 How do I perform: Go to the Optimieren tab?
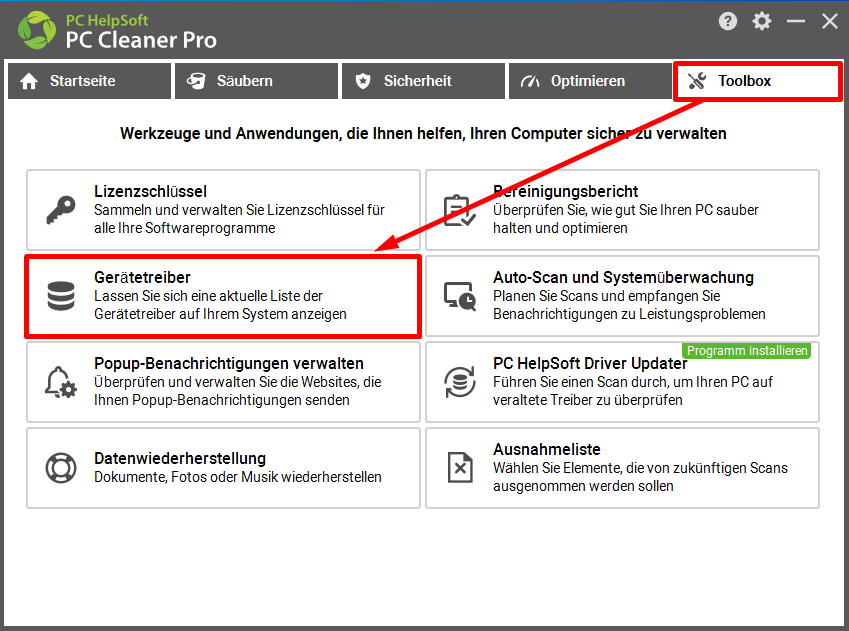(x=590, y=81)
